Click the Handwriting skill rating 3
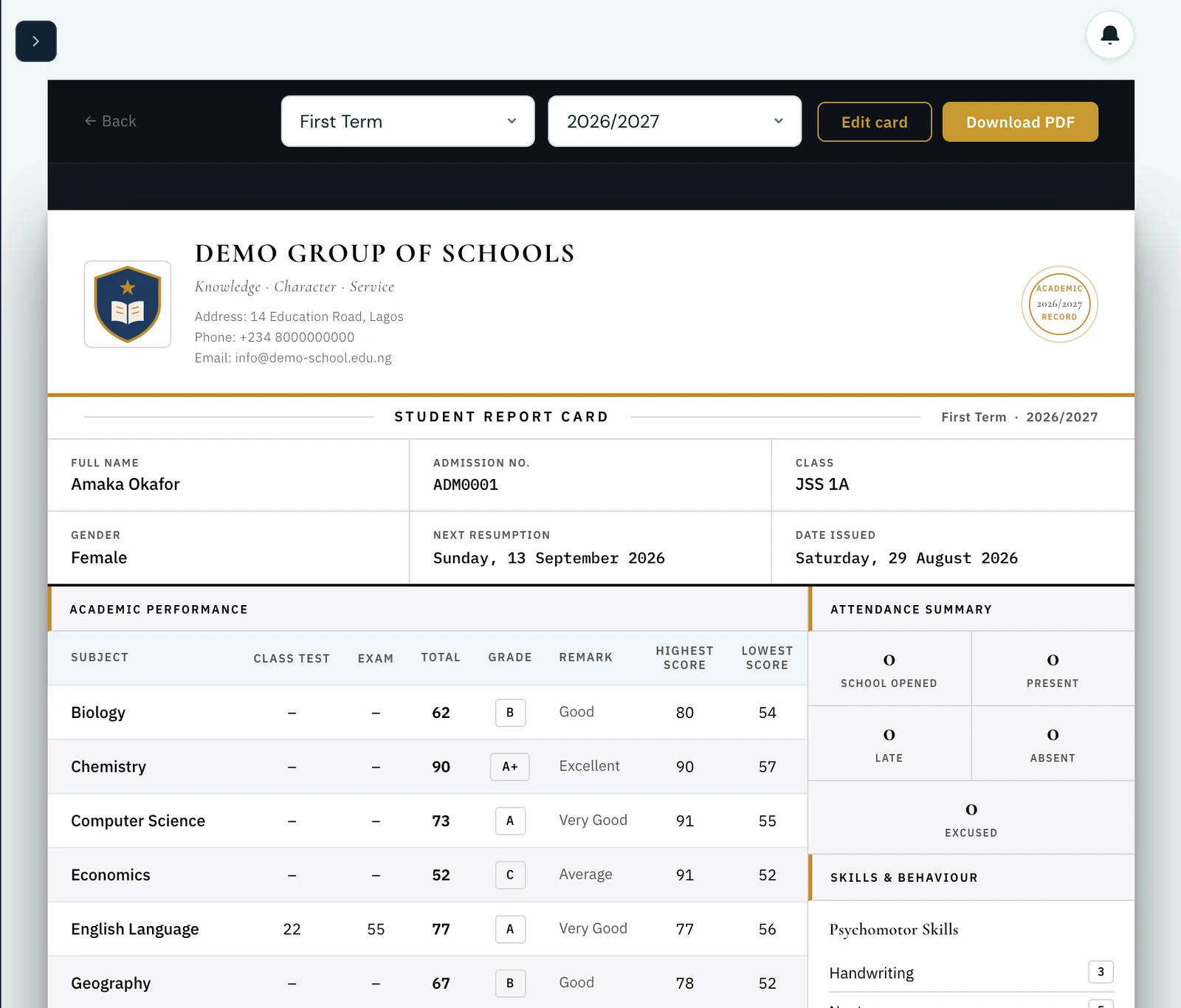The image size is (1181, 1008). 1101,972
